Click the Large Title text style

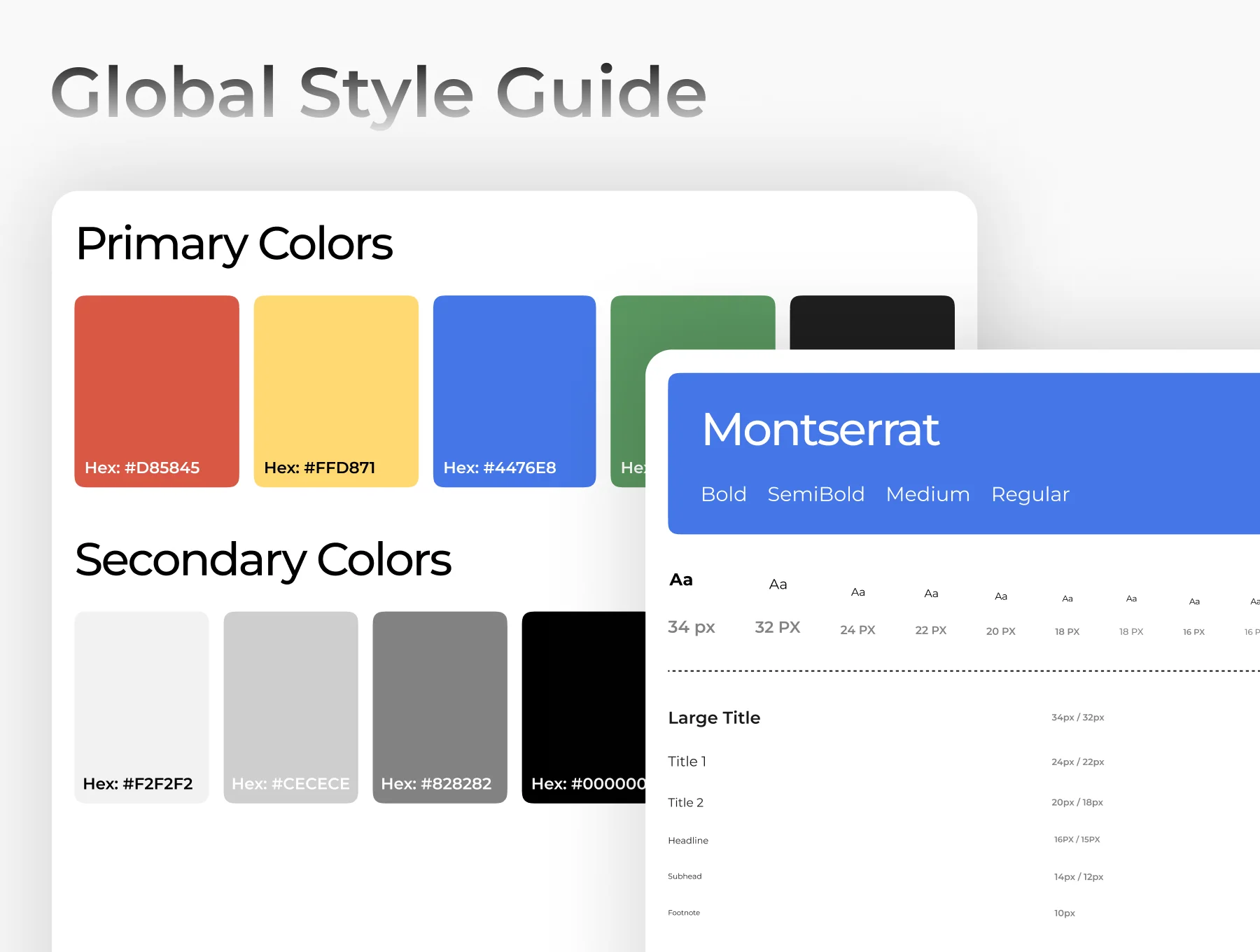[x=714, y=717]
